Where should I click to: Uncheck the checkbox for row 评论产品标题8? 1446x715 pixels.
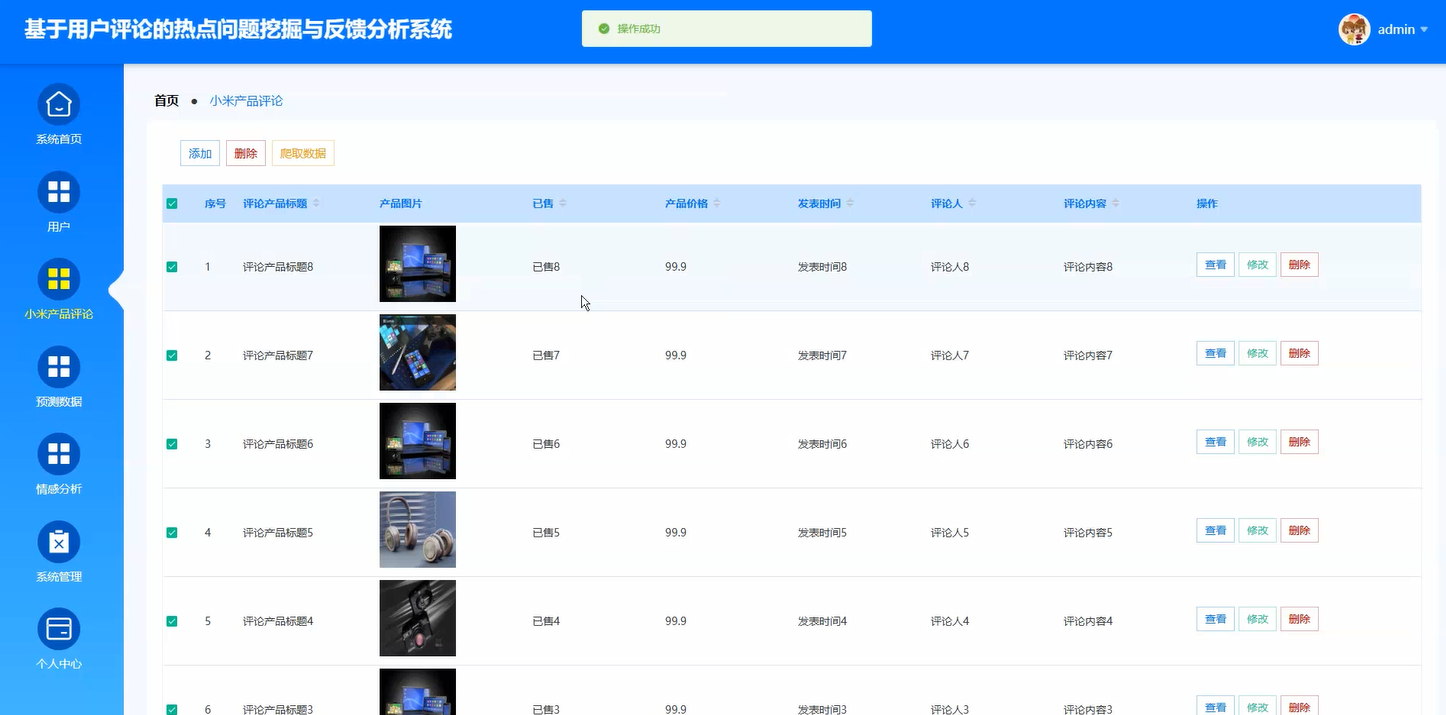(172, 267)
